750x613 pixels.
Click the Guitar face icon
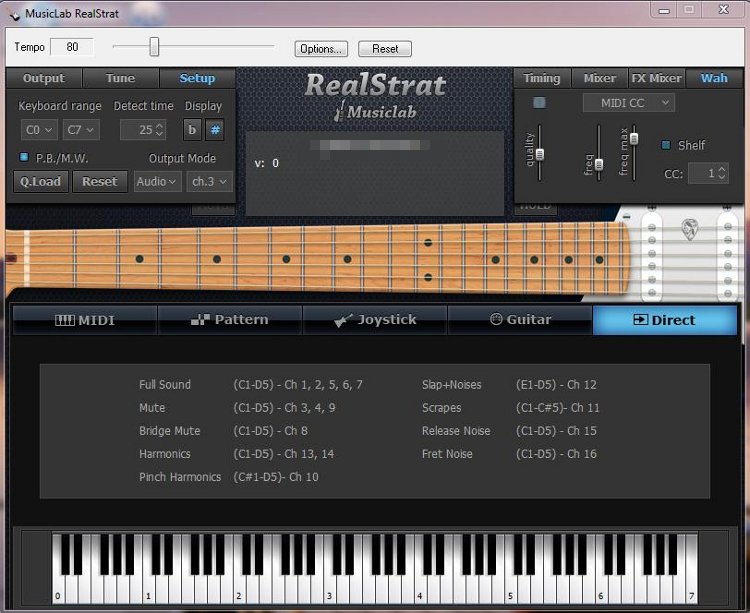(x=496, y=319)
